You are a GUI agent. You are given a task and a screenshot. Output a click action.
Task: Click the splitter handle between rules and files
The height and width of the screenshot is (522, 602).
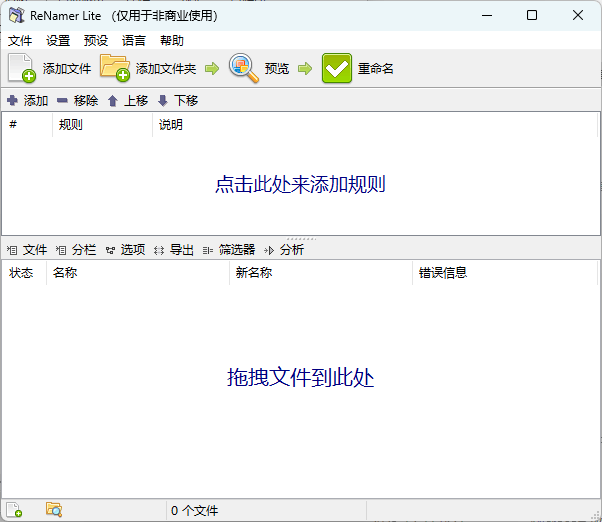pyautogui.click(x=301, y=238)
